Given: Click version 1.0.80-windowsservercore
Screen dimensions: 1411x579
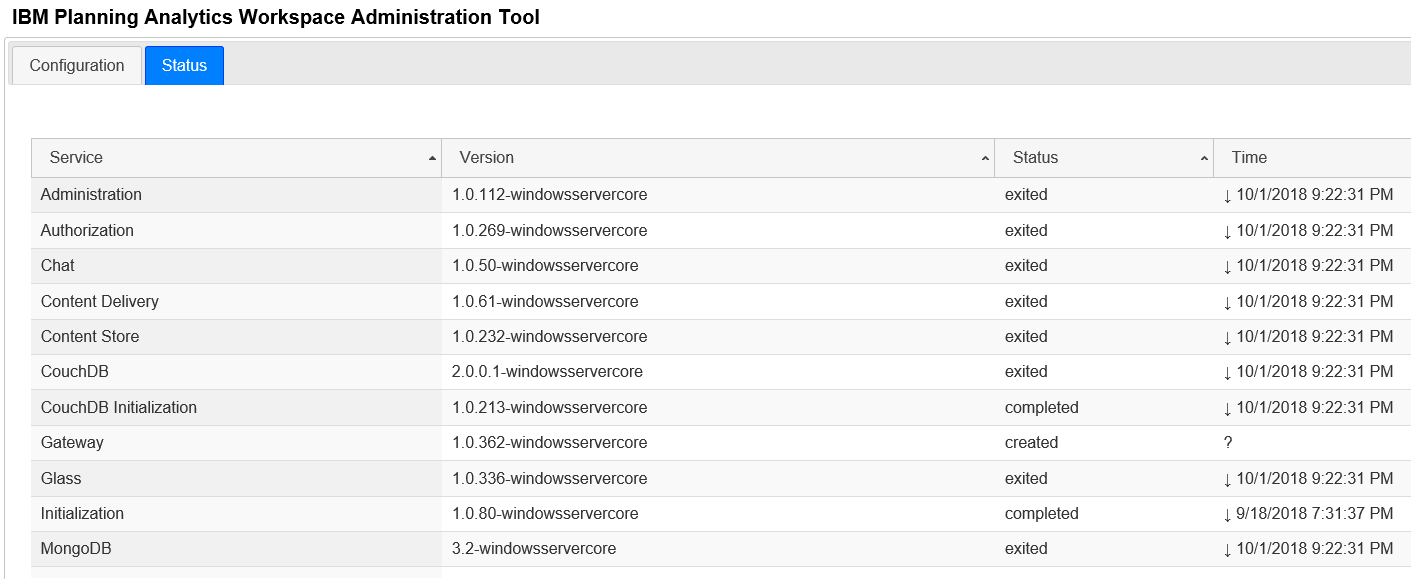Looking at the screenshot, I should [545, 514].
